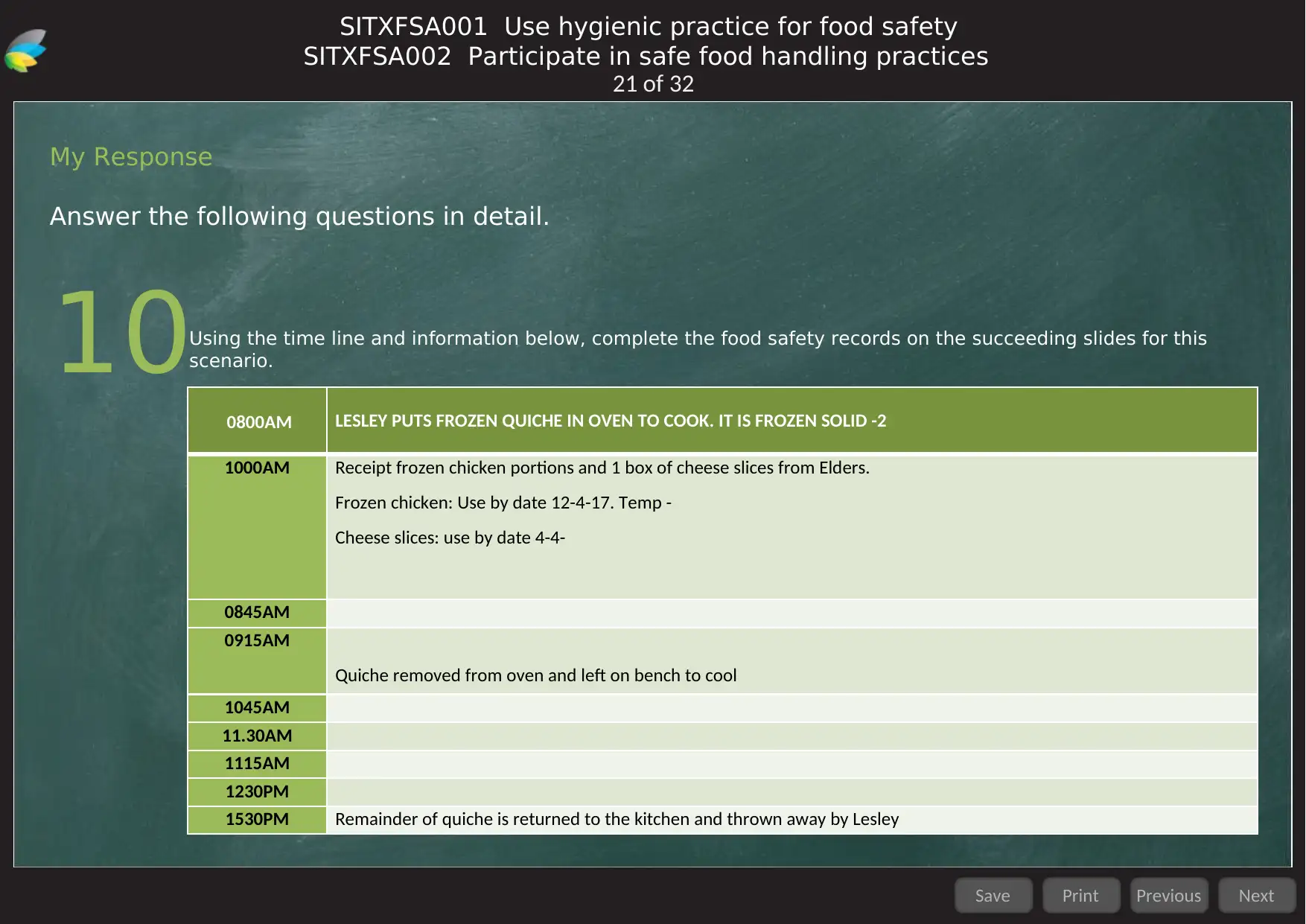This screenshot has width=1306, height=924.
Task: Select the 11.30AM time cell
Action: coord(258,736)
